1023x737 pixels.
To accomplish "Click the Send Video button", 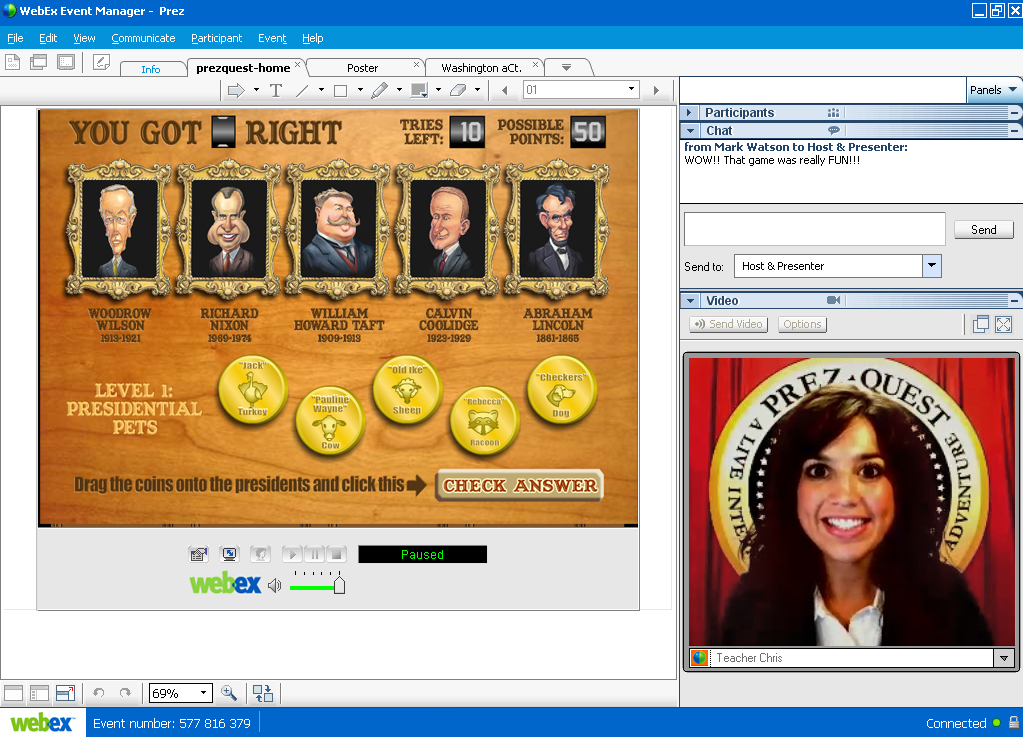I will 728,324.
